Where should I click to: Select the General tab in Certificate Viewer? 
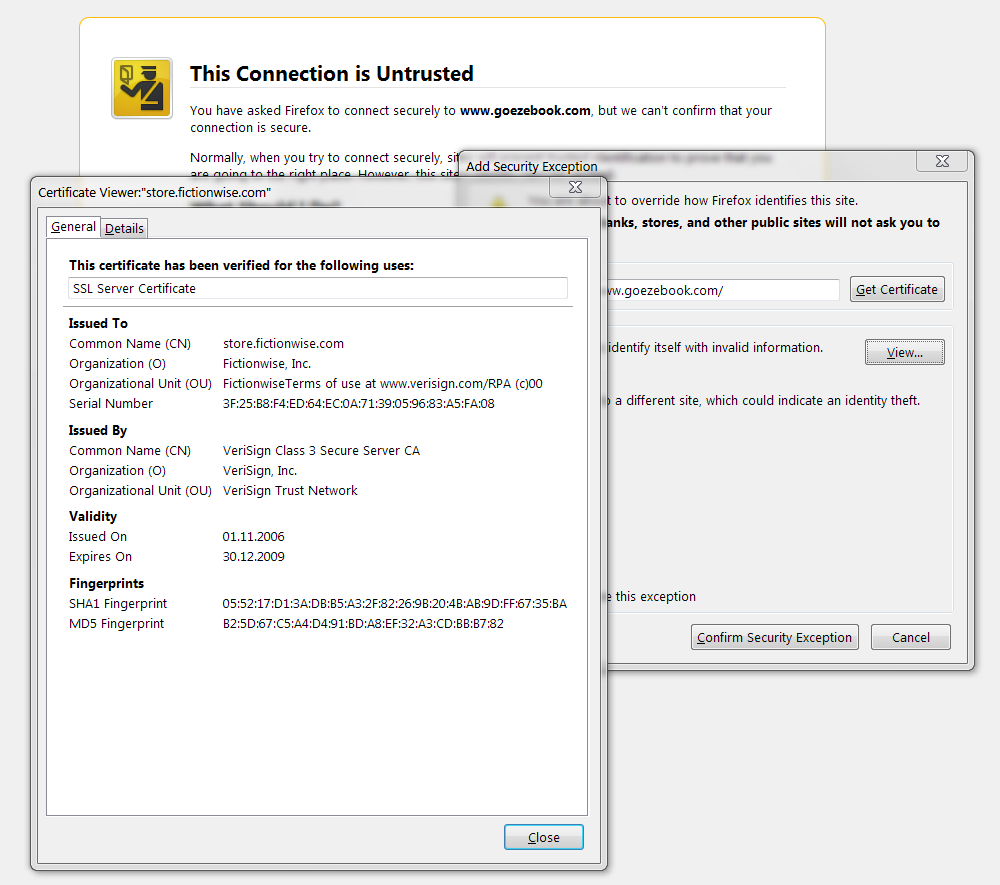click(73, 227)
